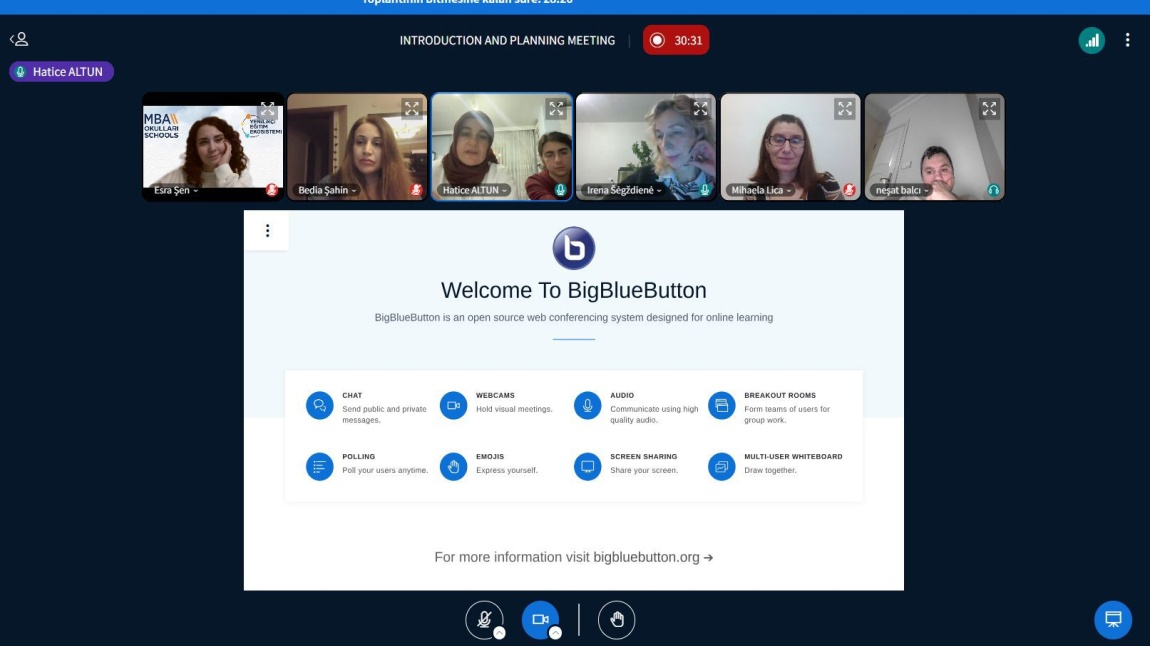This screenshot has height=646, width=1150.
Task: Open Esra Şen's webcam name dropdown
Action: (x=176, y=191)
